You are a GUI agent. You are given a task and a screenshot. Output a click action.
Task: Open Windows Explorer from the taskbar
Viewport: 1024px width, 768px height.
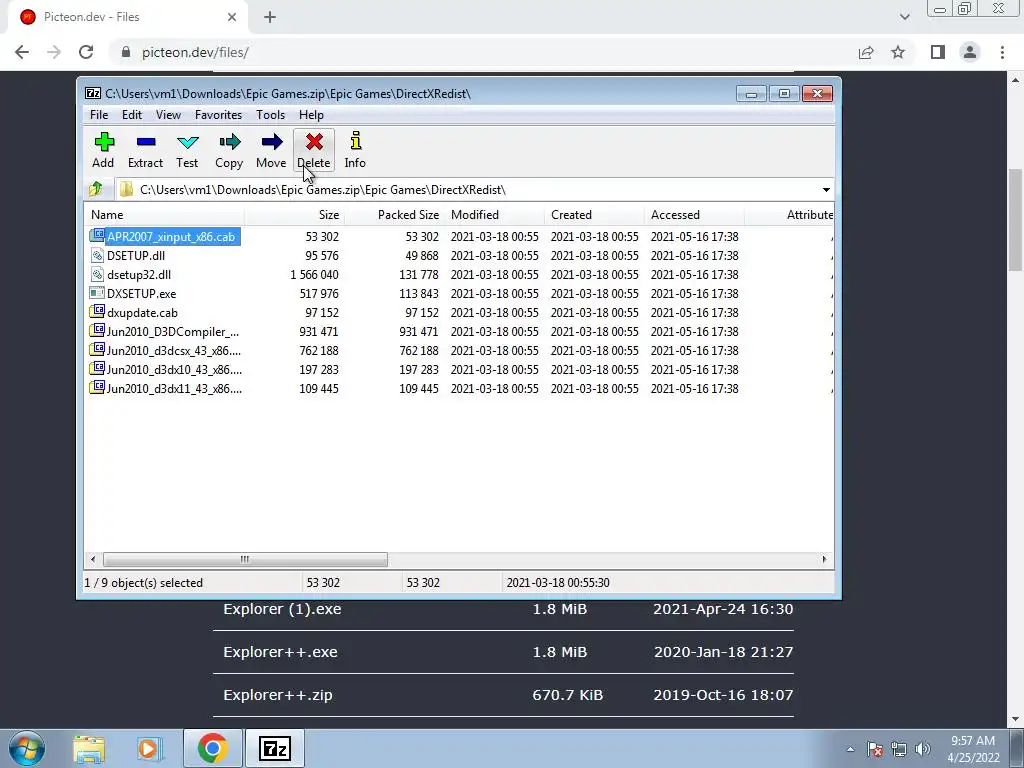tap(89, 748)
